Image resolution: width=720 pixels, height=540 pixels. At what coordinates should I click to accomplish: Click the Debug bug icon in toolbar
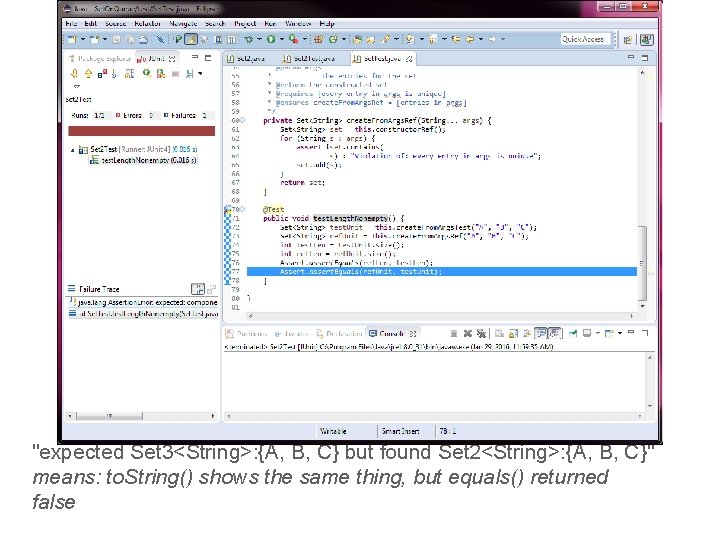click(248, 39)
